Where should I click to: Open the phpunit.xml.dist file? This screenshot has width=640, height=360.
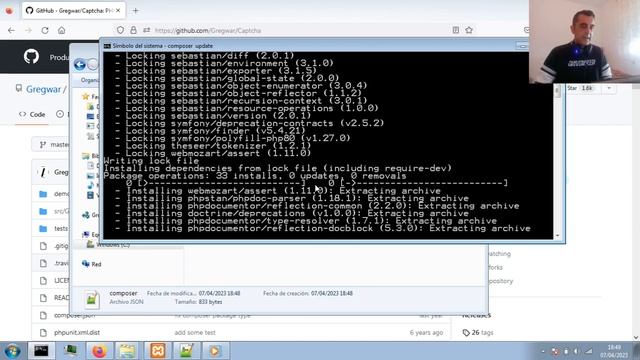click(77, 333)
